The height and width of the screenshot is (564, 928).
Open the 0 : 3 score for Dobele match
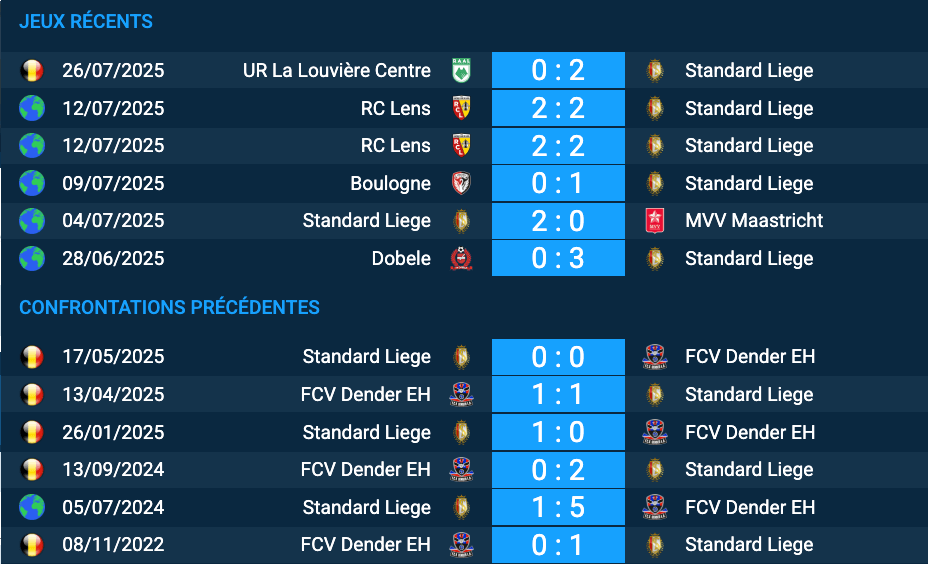[558, 259]
